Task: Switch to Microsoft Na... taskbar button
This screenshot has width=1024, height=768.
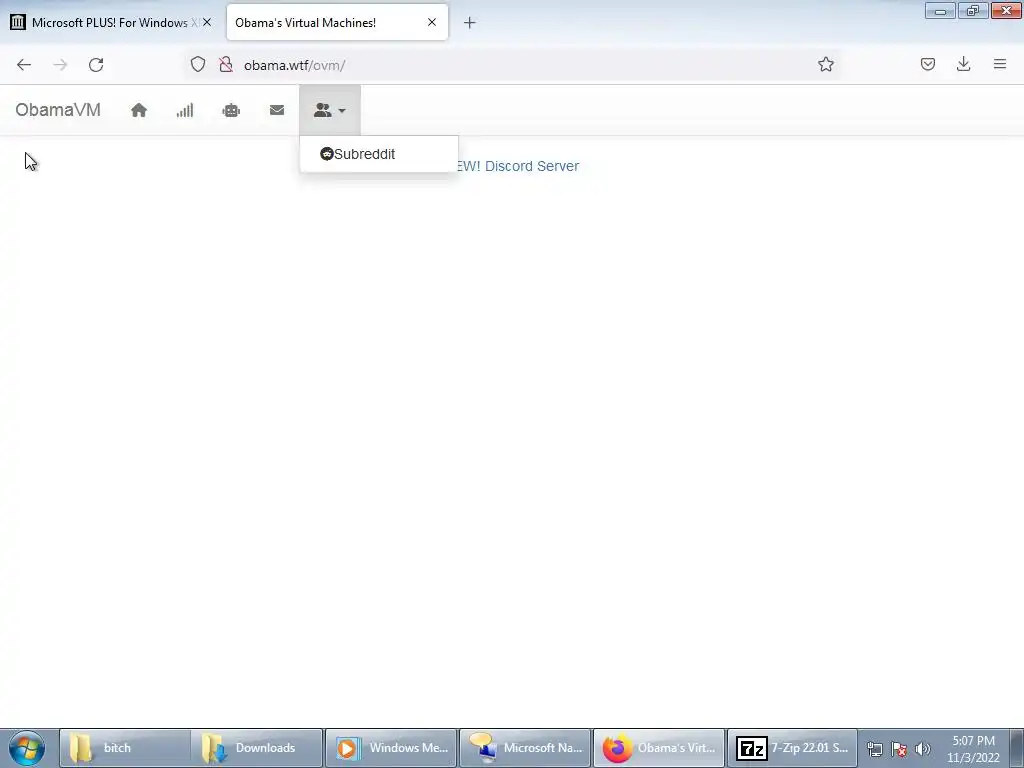Action: click(x=525, y=748)
